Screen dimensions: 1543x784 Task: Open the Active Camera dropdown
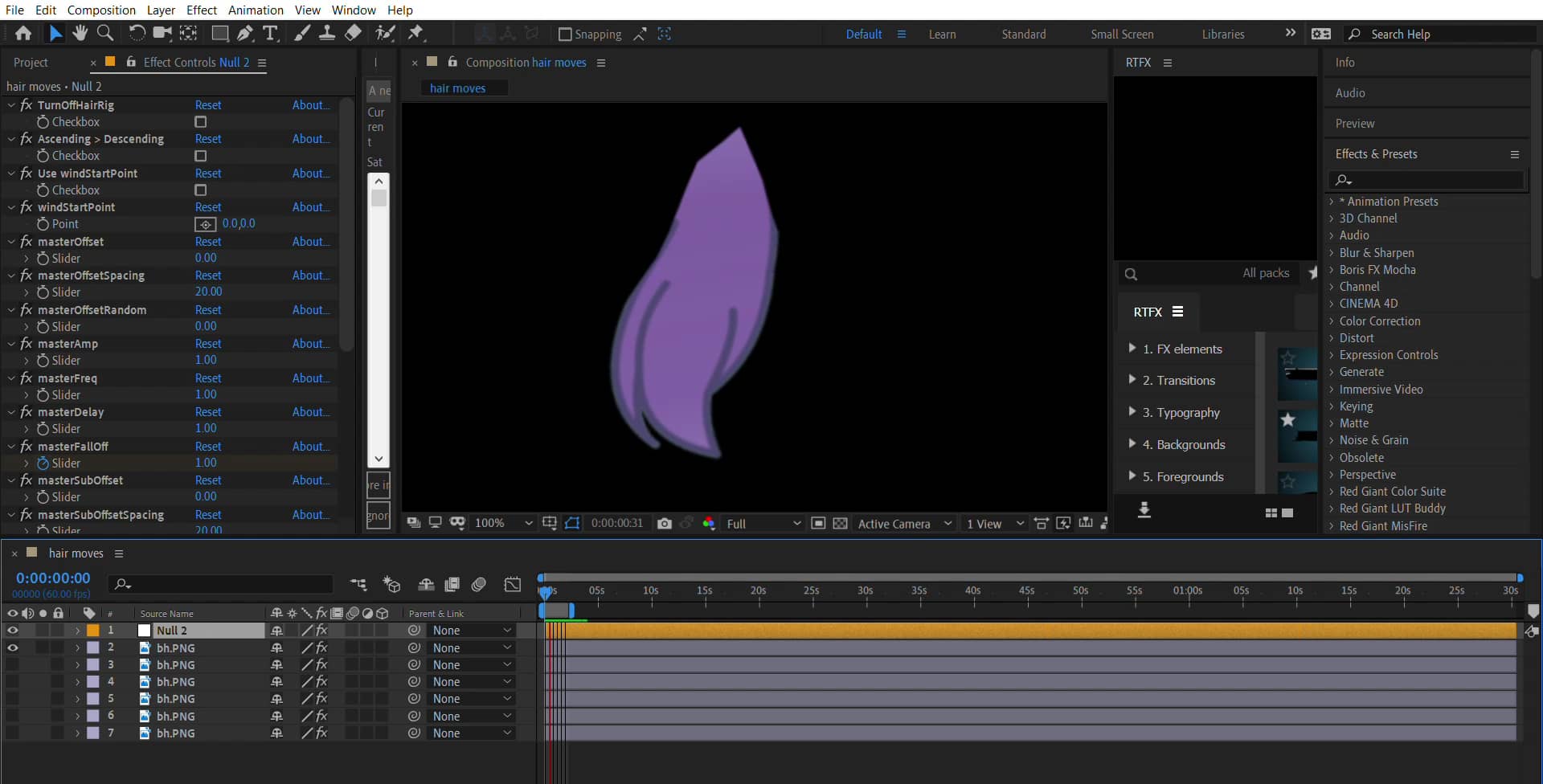[903, 523]
